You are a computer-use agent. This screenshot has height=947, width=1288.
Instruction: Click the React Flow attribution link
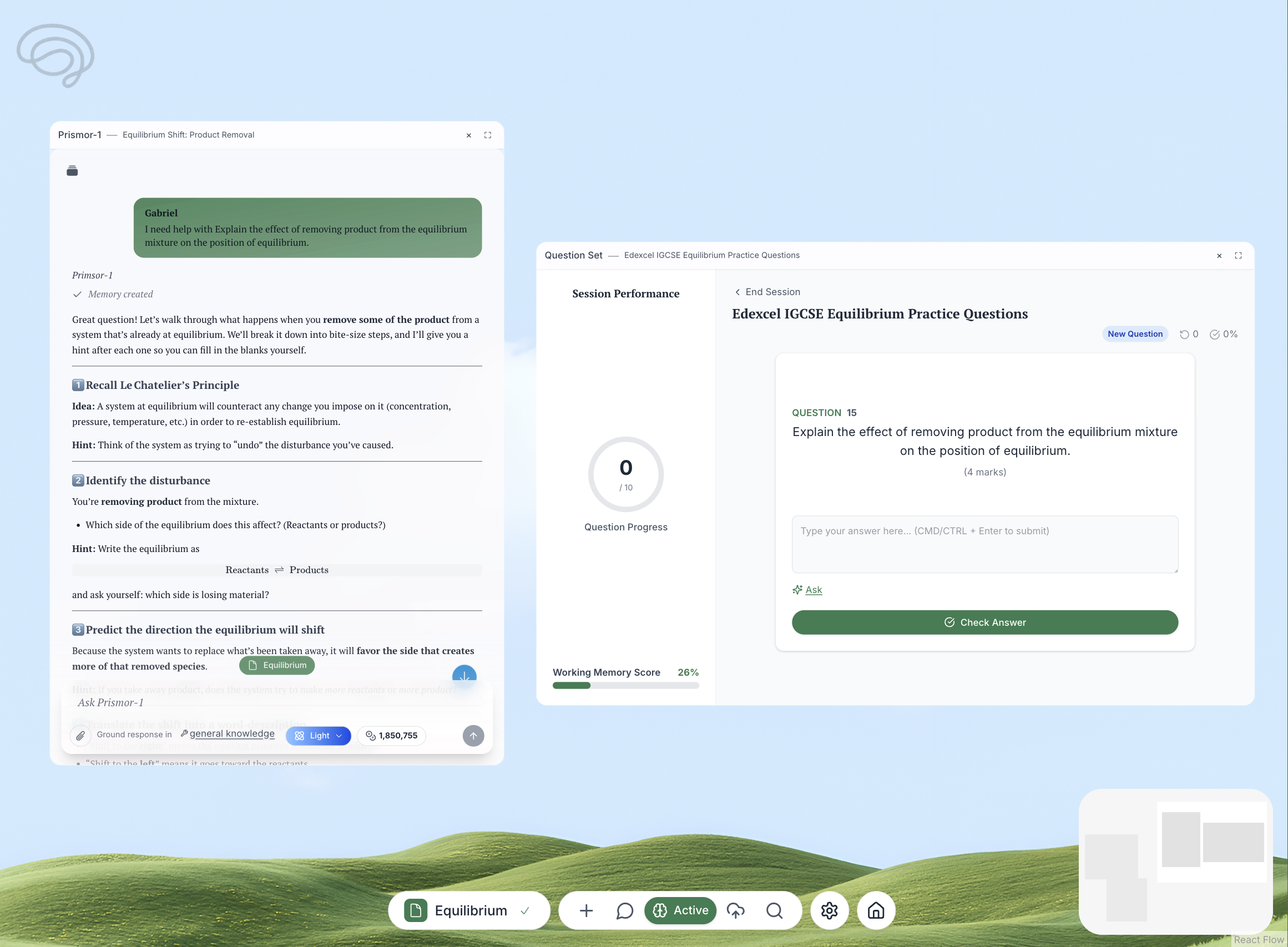pyautogui.click(x=1259, y=940)
